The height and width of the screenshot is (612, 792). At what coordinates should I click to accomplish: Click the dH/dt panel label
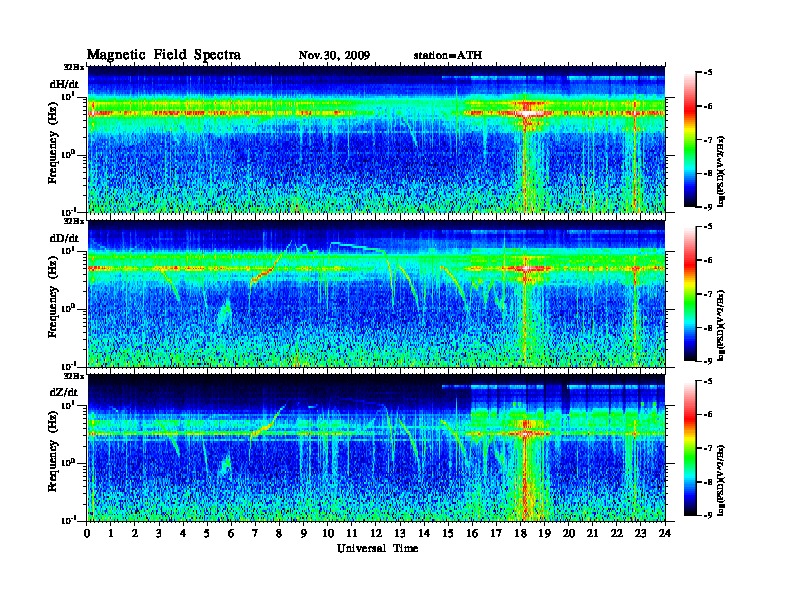(x=64, y=84)
